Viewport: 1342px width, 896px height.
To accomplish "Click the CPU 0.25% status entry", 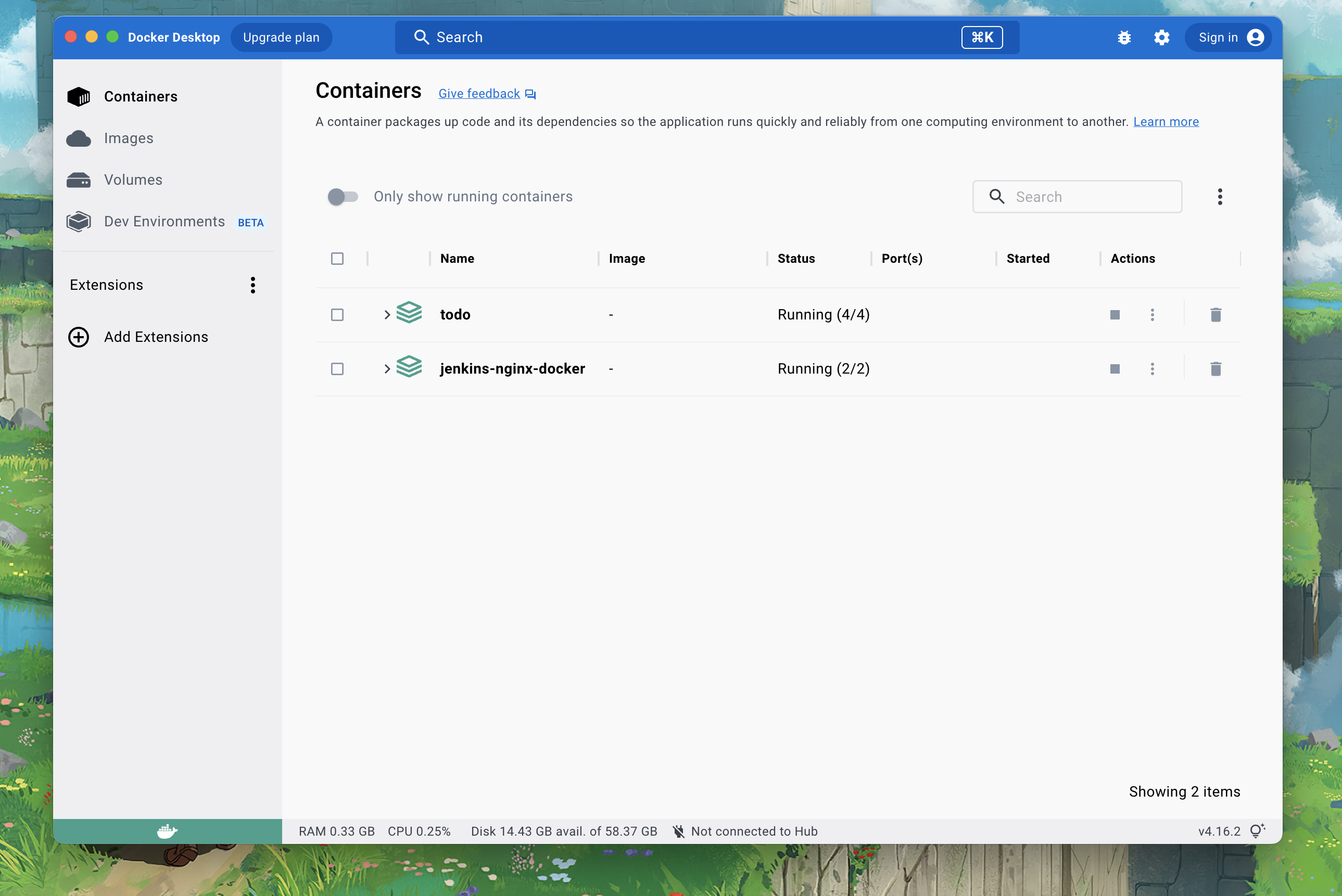I will (x=419, y=832).
